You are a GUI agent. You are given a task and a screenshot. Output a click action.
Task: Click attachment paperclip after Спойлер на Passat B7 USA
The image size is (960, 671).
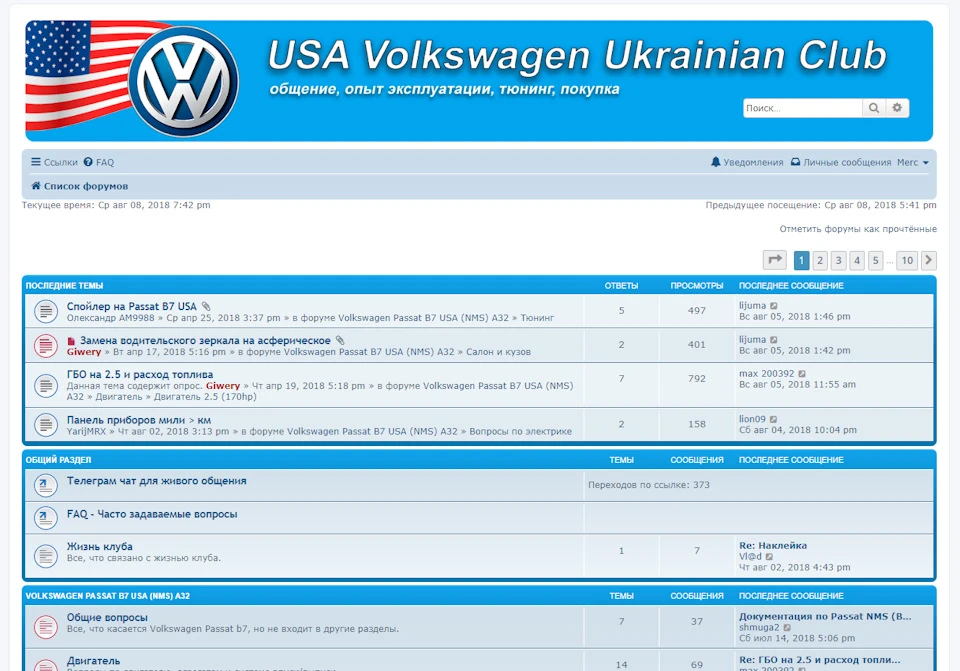pyautogui.click(x=206, y=306)
